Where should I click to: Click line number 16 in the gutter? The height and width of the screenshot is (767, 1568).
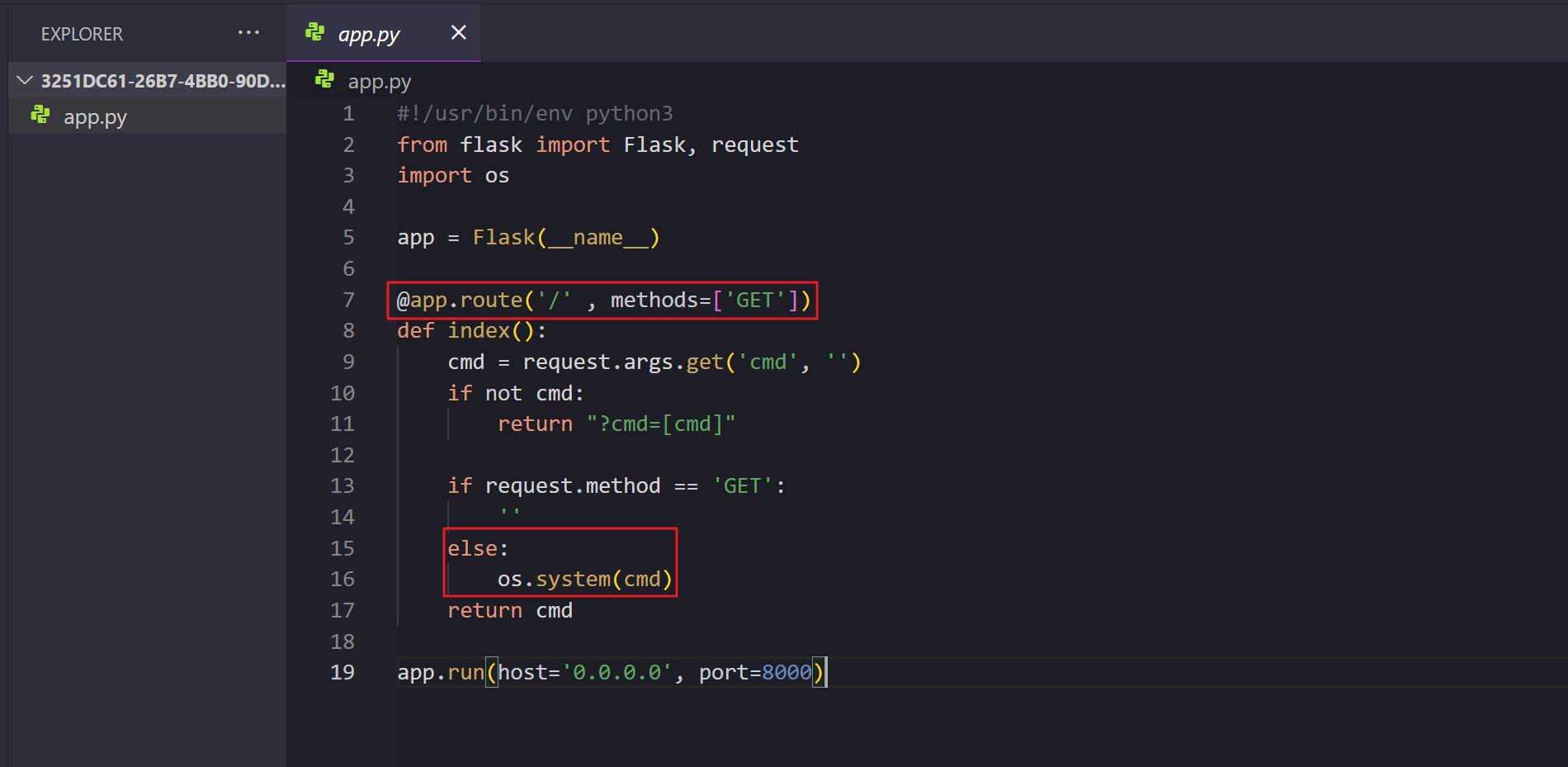[x=342, y=579]
